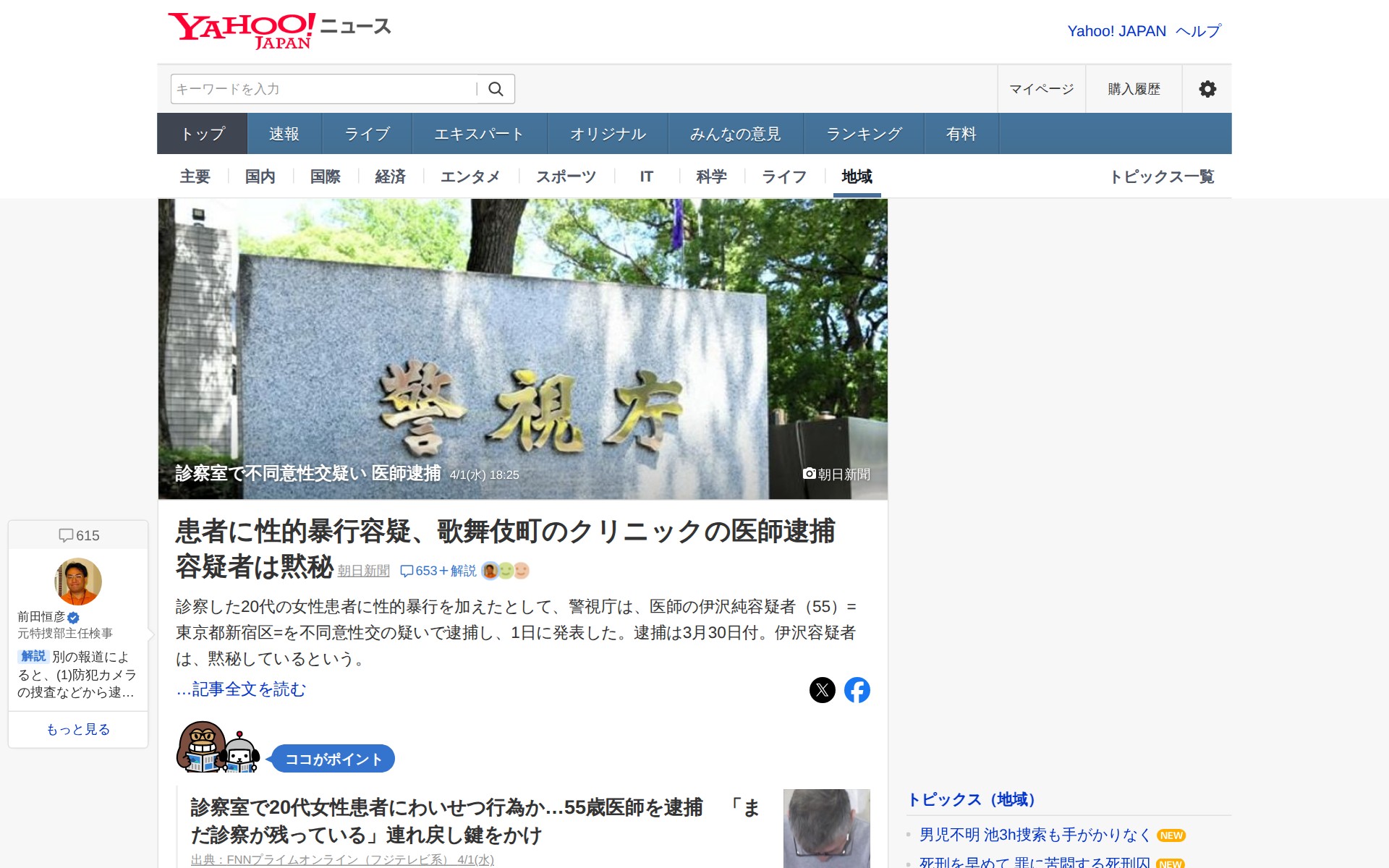Click the ココがポイント mascot badge
1389x868 pixels.
pyautogui.click(x=333, y=759)
